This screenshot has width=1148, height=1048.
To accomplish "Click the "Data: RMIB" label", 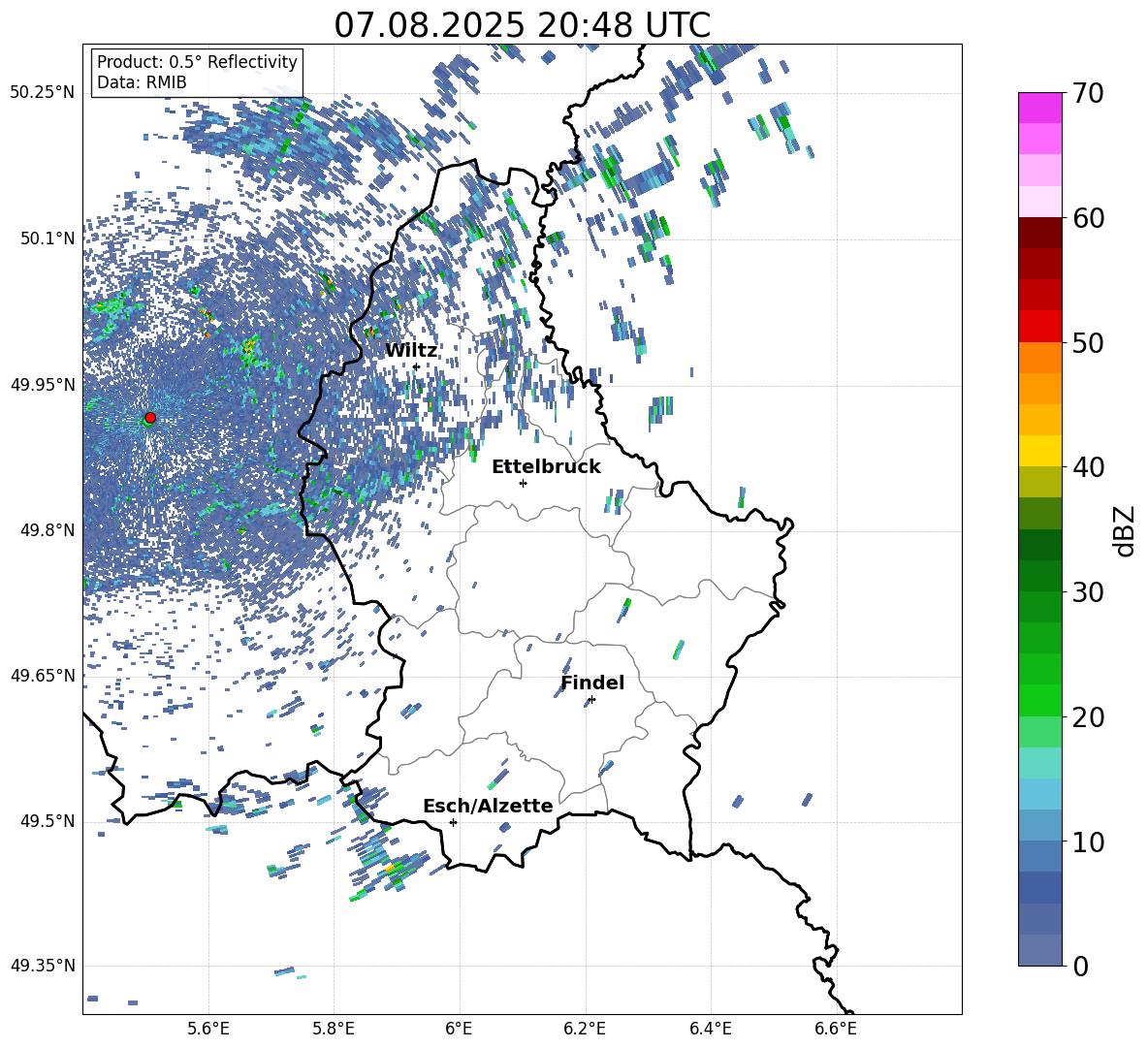I will click(x=142, y=82).
